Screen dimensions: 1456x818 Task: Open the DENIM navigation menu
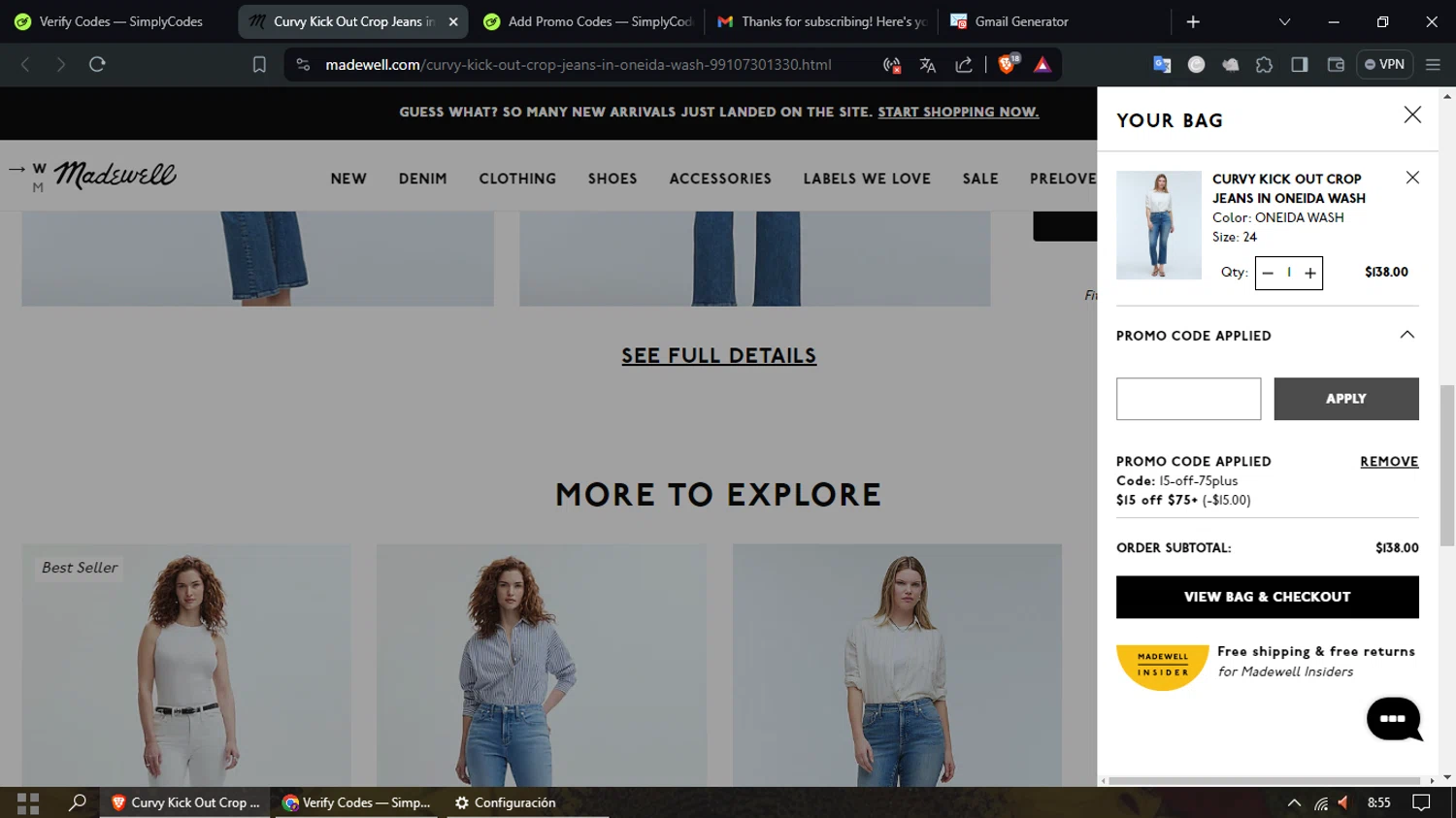pyautogui.click(x=422, y=179)
